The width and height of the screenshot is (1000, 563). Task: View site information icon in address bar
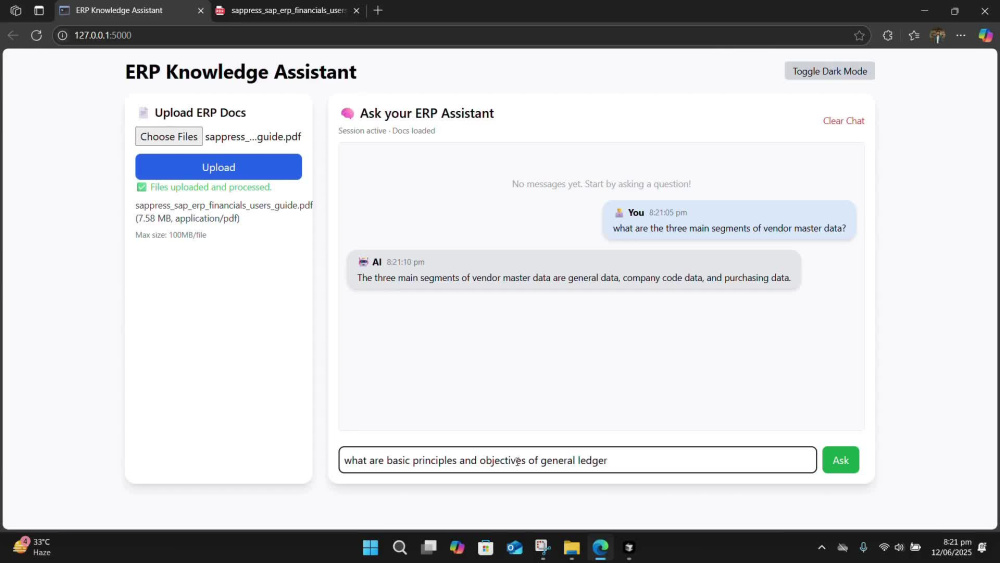click(62, 35)
